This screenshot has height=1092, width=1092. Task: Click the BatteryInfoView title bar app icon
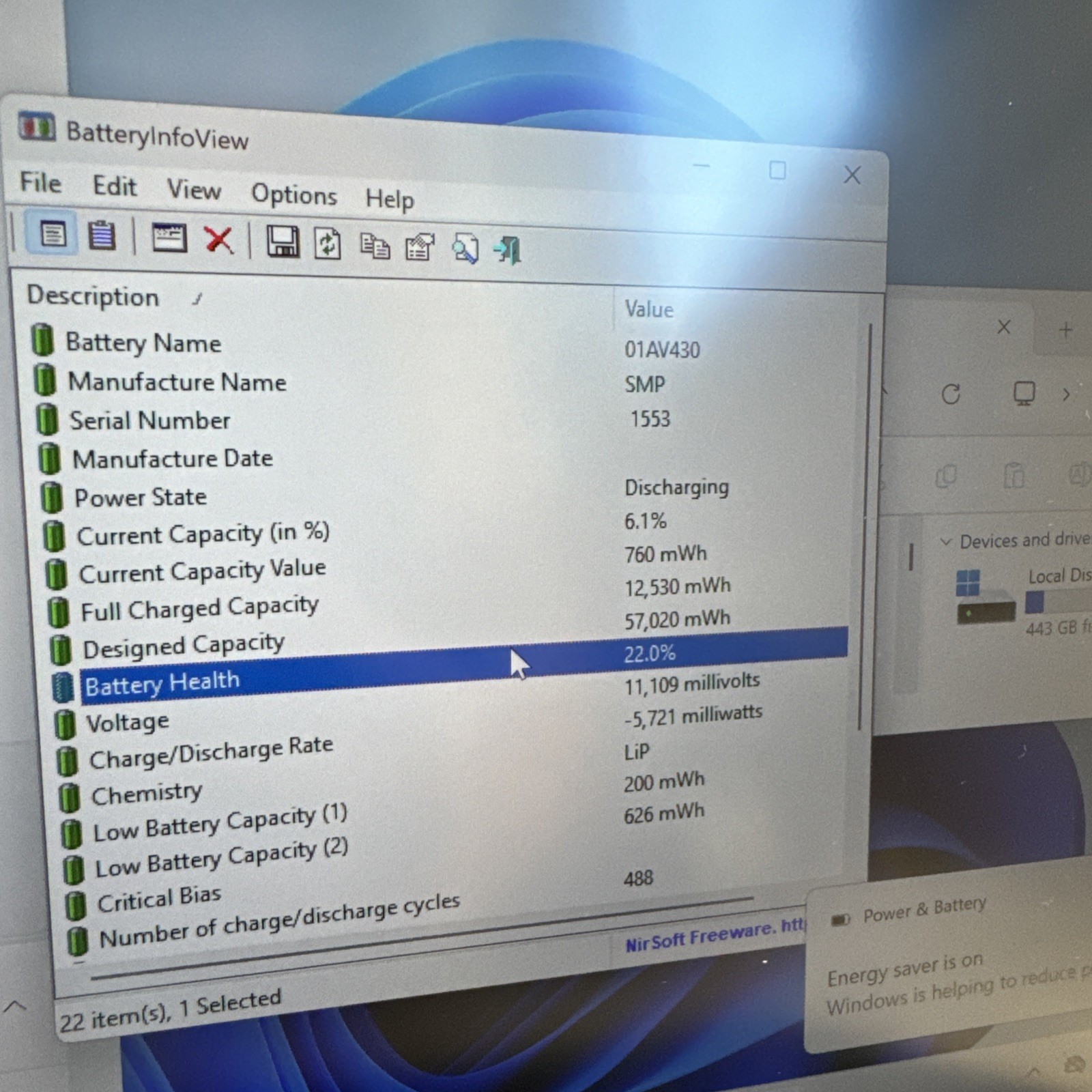click(x=37, y=127)
